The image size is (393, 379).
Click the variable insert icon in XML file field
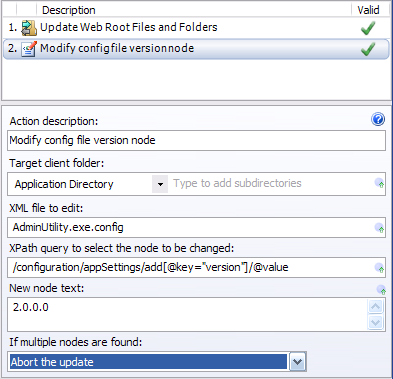(379, 228)
